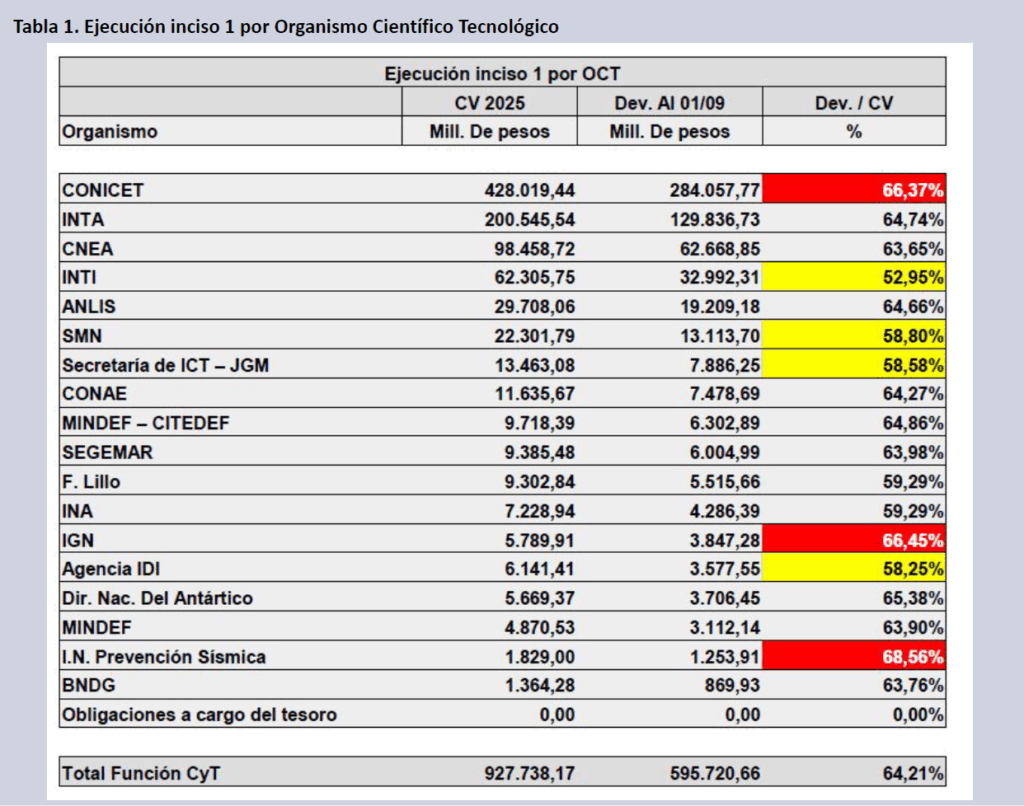The width and height of the screenshot is (1024, 806).
Task: Click the yellow 58,80% cell for SMN
Action: [853, 335]
